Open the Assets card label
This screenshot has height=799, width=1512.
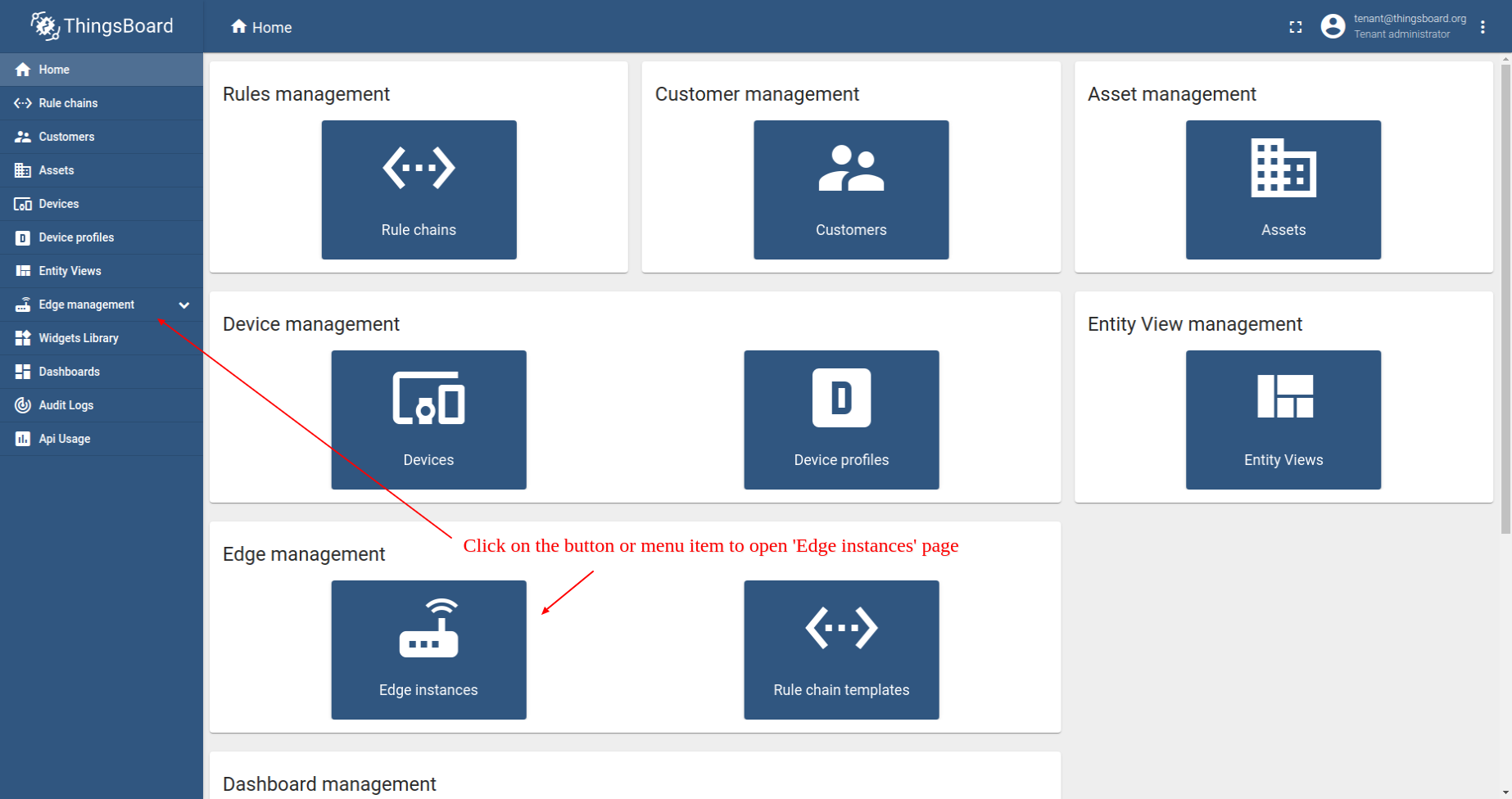click(x=1283, y=230)
